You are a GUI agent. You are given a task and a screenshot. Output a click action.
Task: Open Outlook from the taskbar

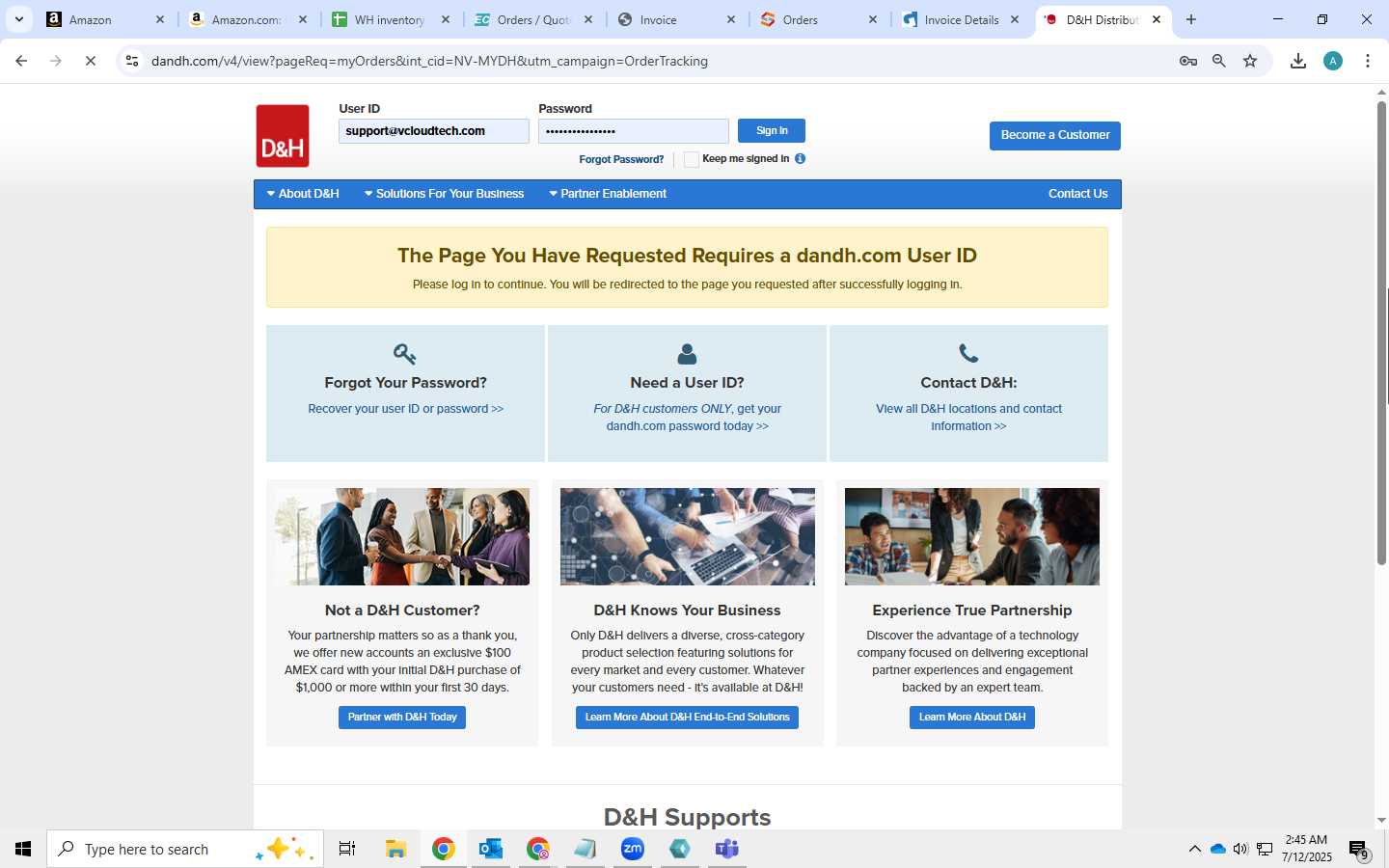pos(491,849)
